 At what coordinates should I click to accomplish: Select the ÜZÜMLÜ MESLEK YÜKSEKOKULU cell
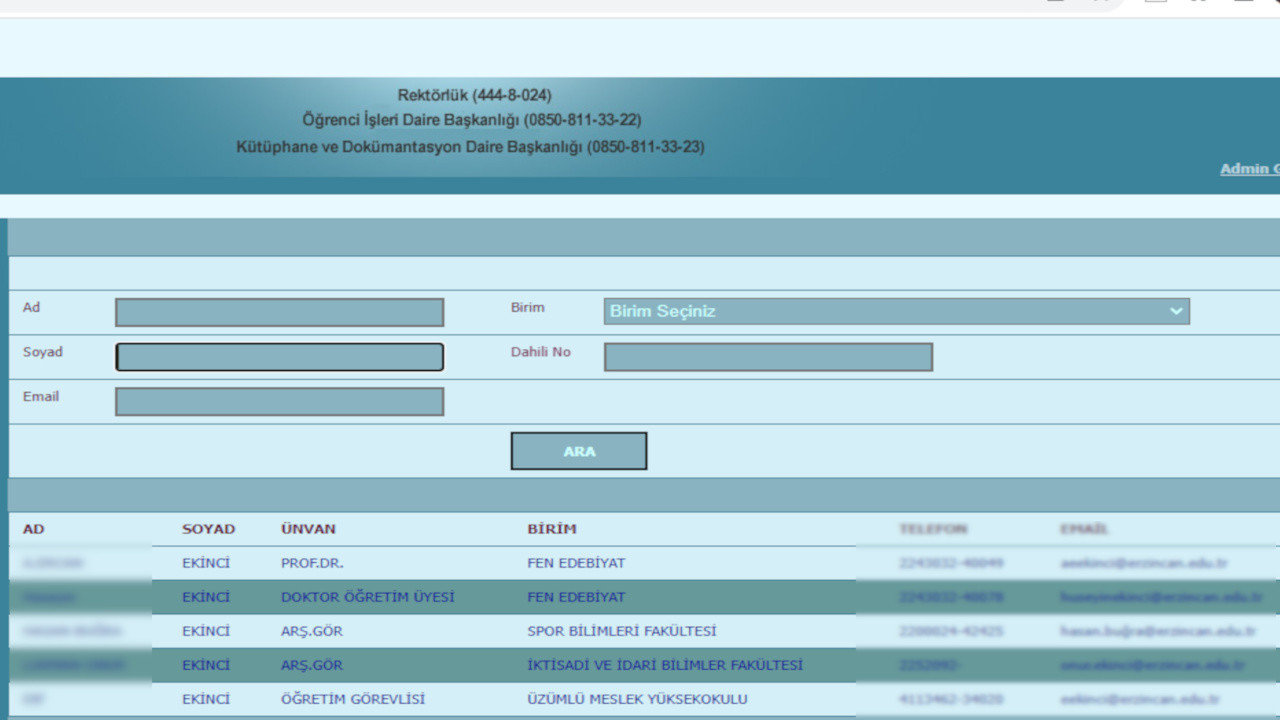(x=637, y=699)
